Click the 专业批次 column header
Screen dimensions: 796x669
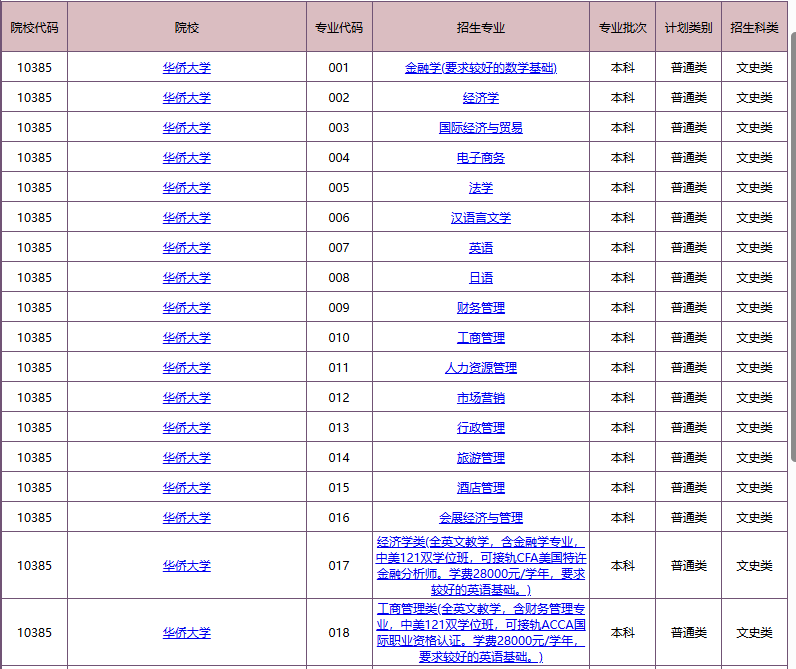coord(622,27)
